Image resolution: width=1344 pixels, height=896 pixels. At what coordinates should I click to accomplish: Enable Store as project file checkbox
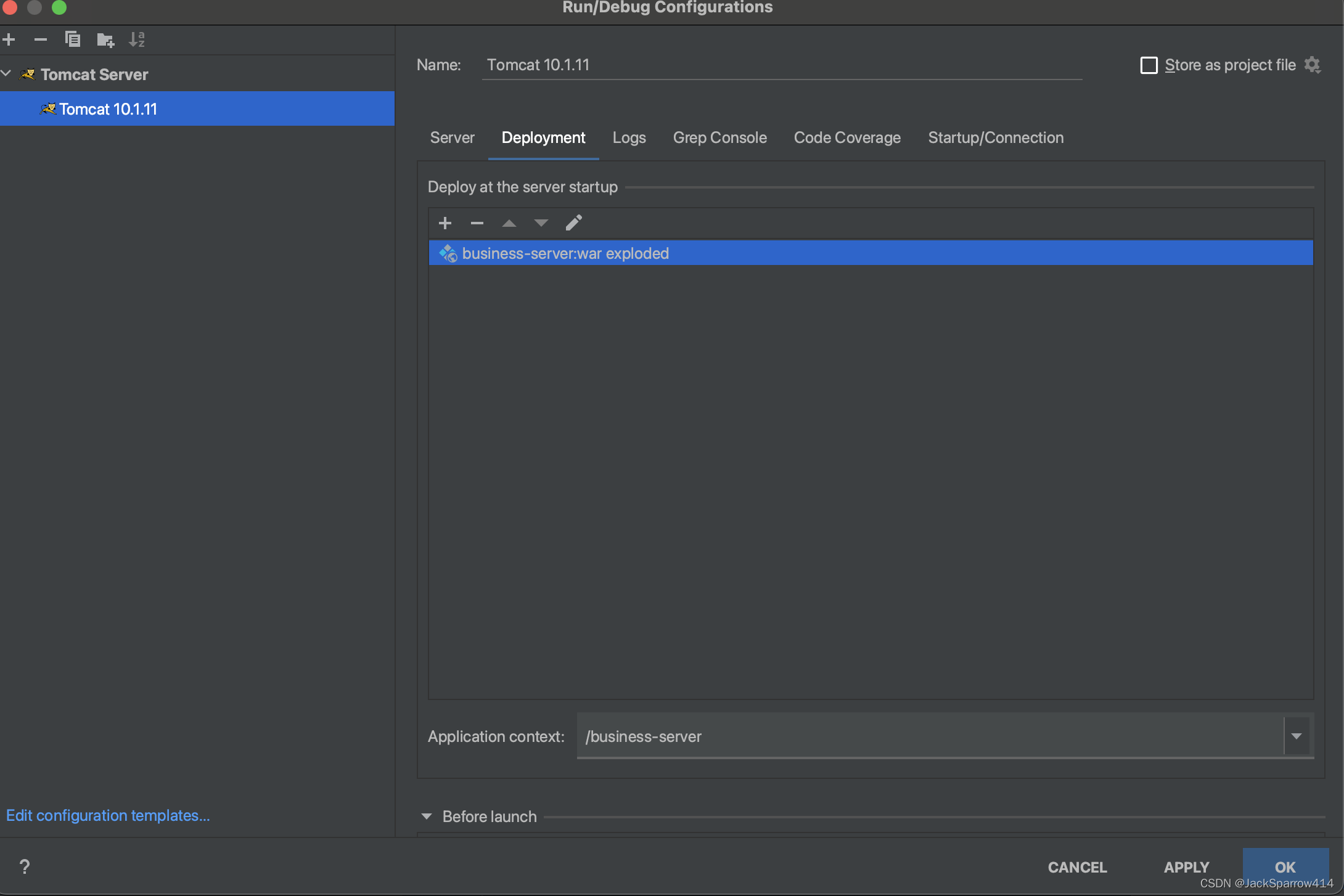click(x=1149, y=65)
